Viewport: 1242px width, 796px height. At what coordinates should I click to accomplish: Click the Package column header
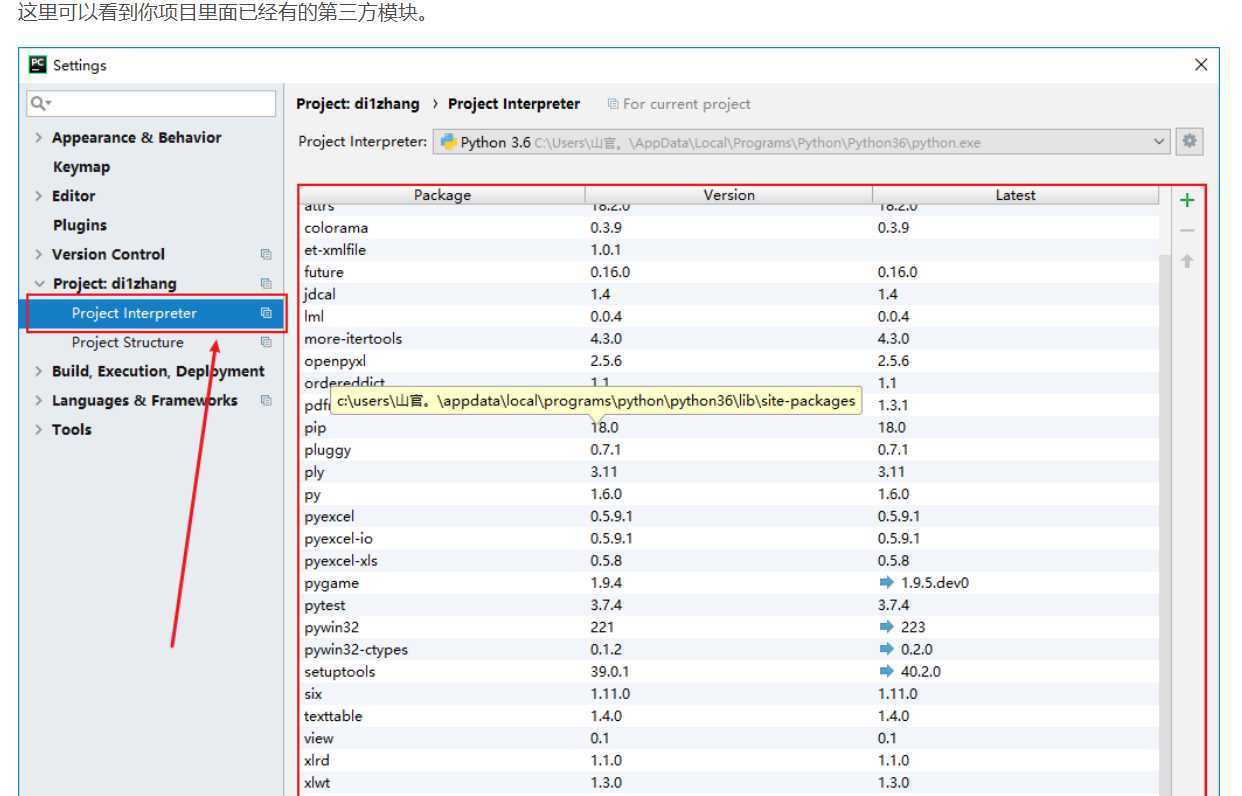coord(442,195)
